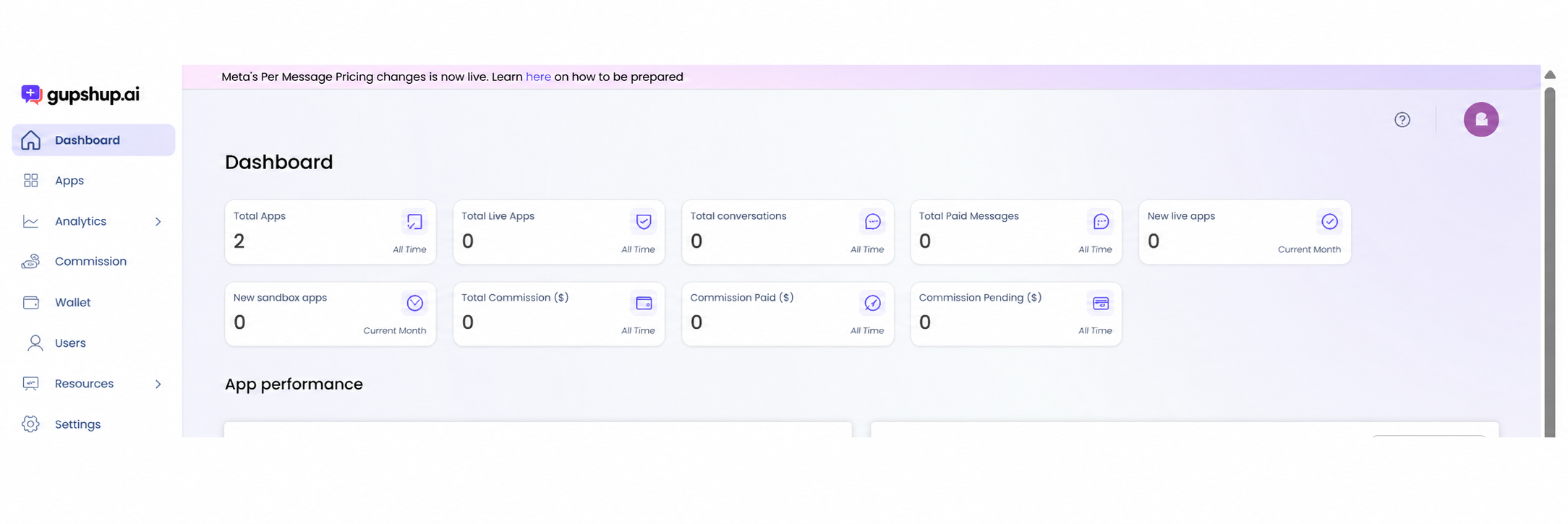Viewport: 1568px width, 524px height.
Task: Open help via the question mark icon
Action: 1402,120
